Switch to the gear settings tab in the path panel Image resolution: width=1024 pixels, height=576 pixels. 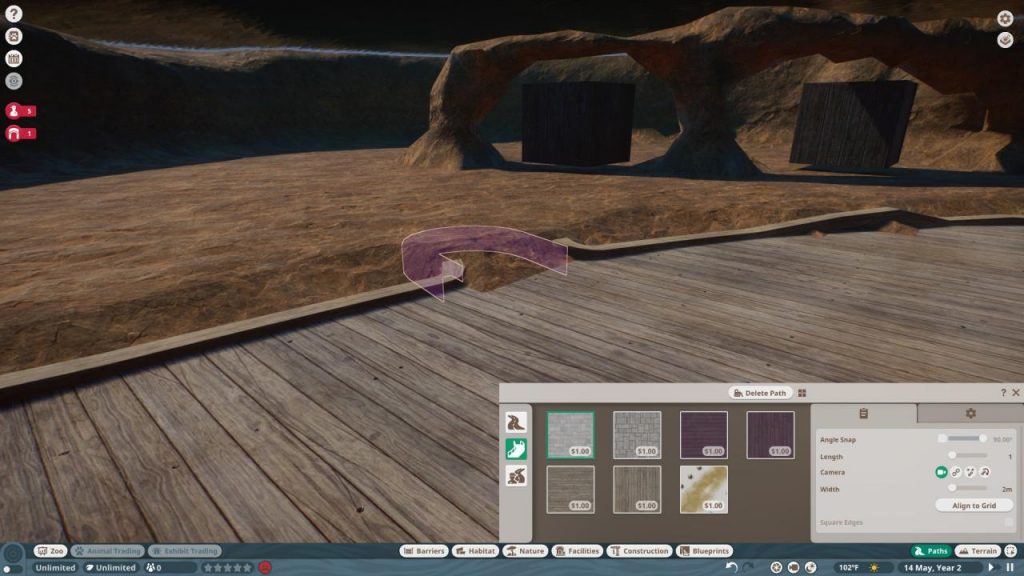point(970,413)
